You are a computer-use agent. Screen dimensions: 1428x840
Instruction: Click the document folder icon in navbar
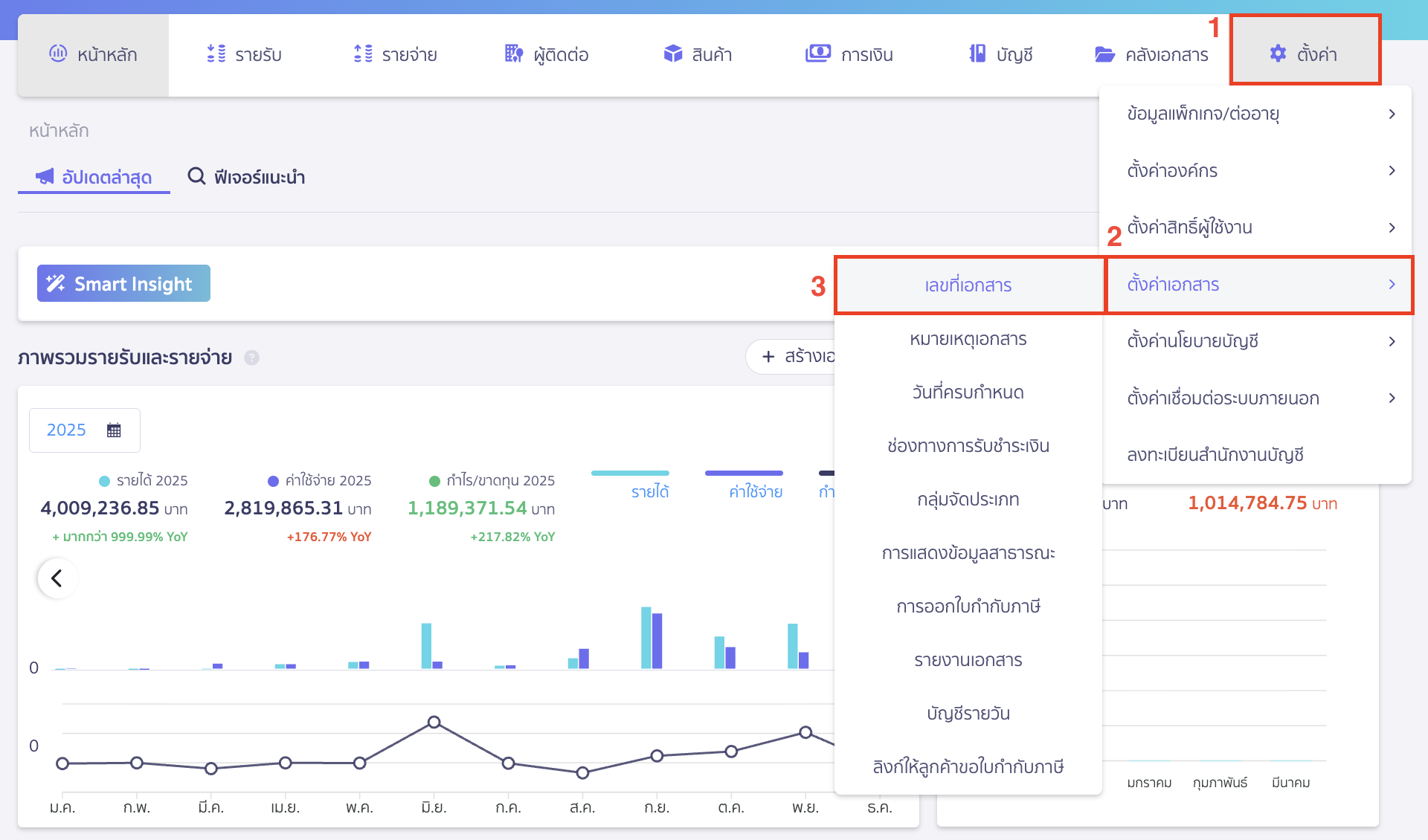coord(1104,54)
